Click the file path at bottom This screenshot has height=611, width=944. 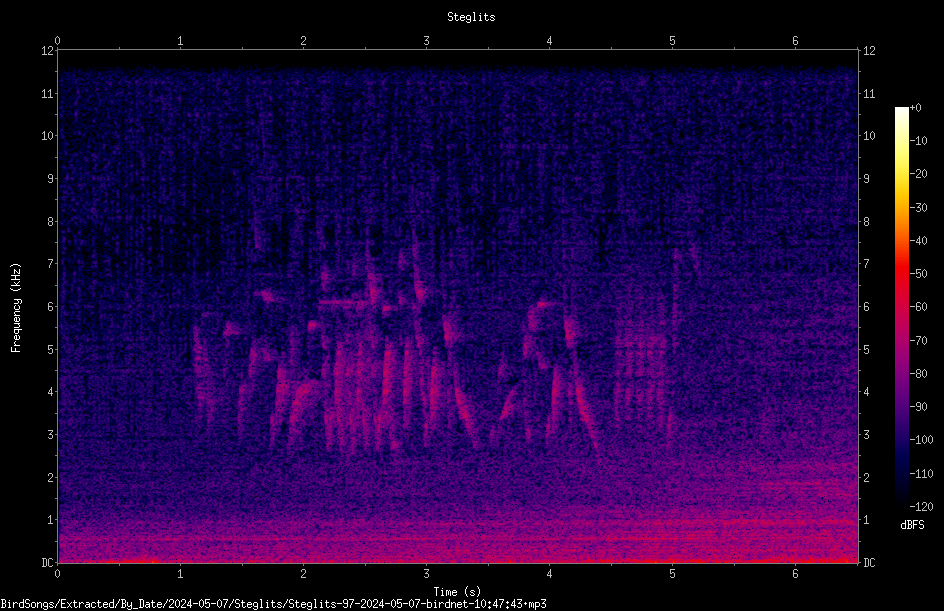[x=273, y=604]
